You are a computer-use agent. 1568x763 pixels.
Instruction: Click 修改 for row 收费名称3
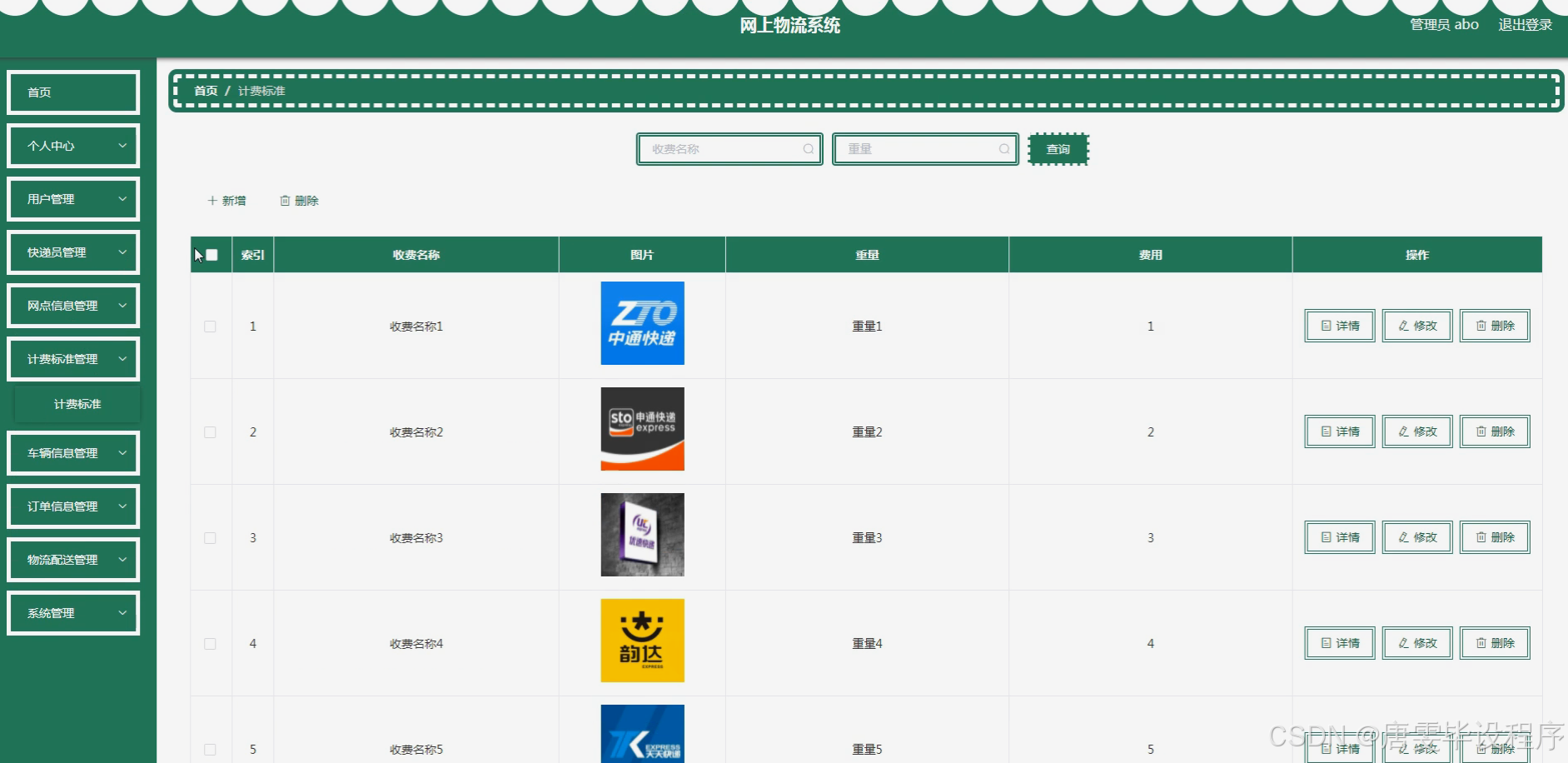coord(1417,537)
